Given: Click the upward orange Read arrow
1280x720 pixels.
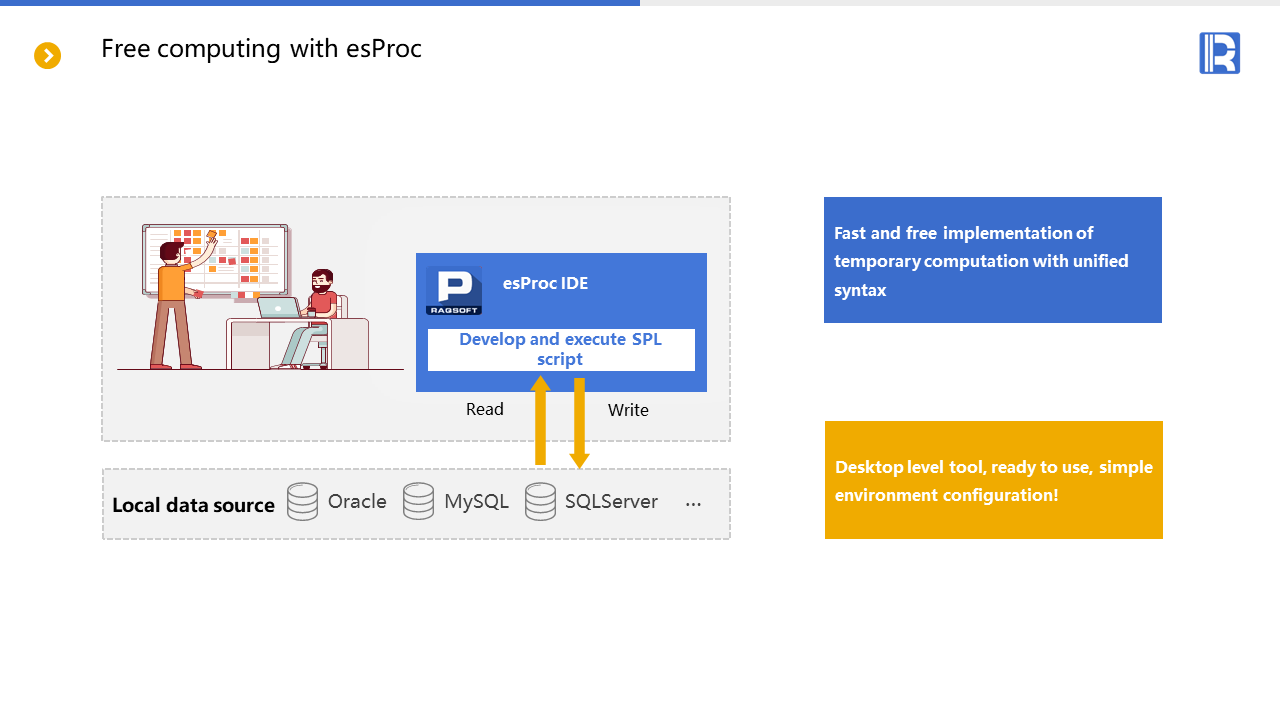Looking at the screenshot, I should pyautogui.click(x=541, y=420).
